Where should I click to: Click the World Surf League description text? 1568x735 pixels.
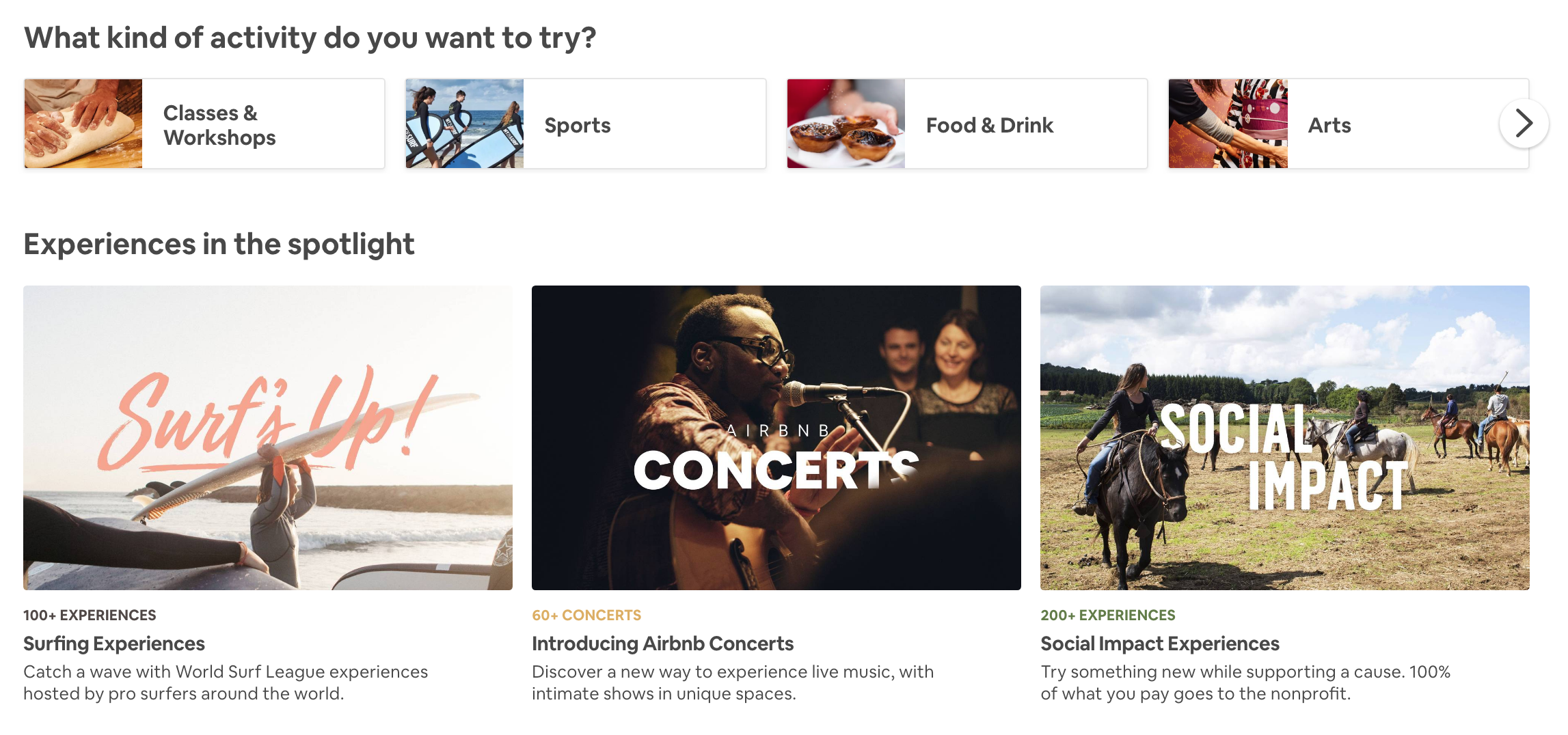(x=226, y=682)
